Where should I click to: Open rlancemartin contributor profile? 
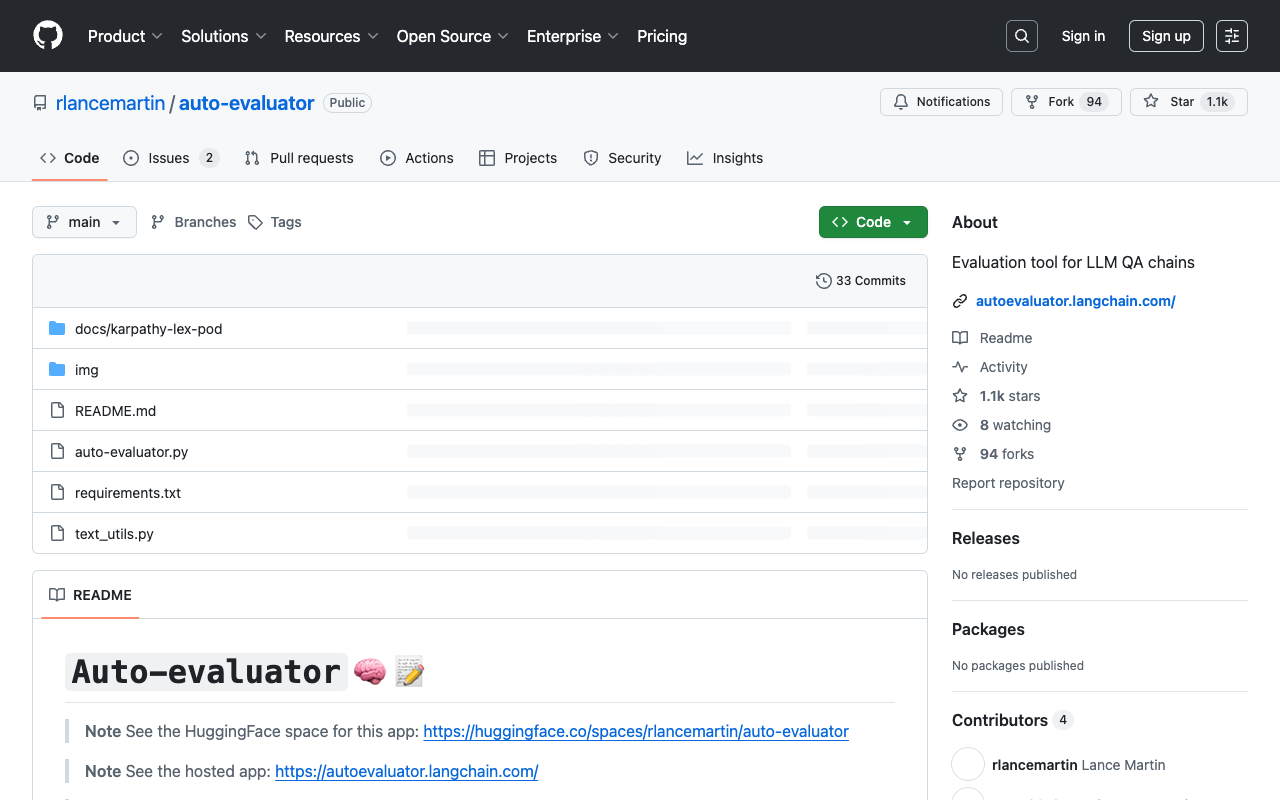tap(1035, 765)
